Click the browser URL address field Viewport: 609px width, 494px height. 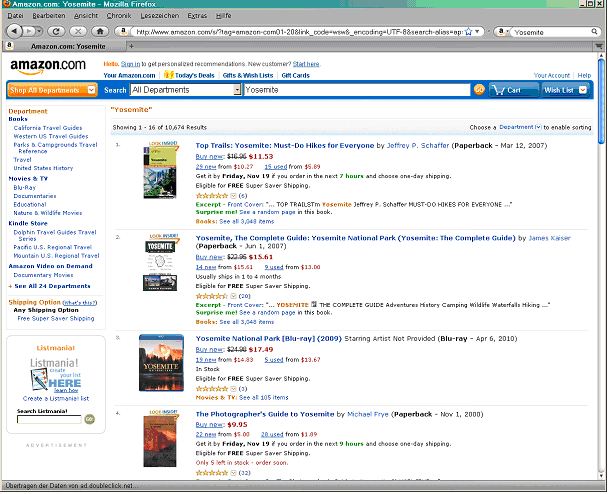299,32
